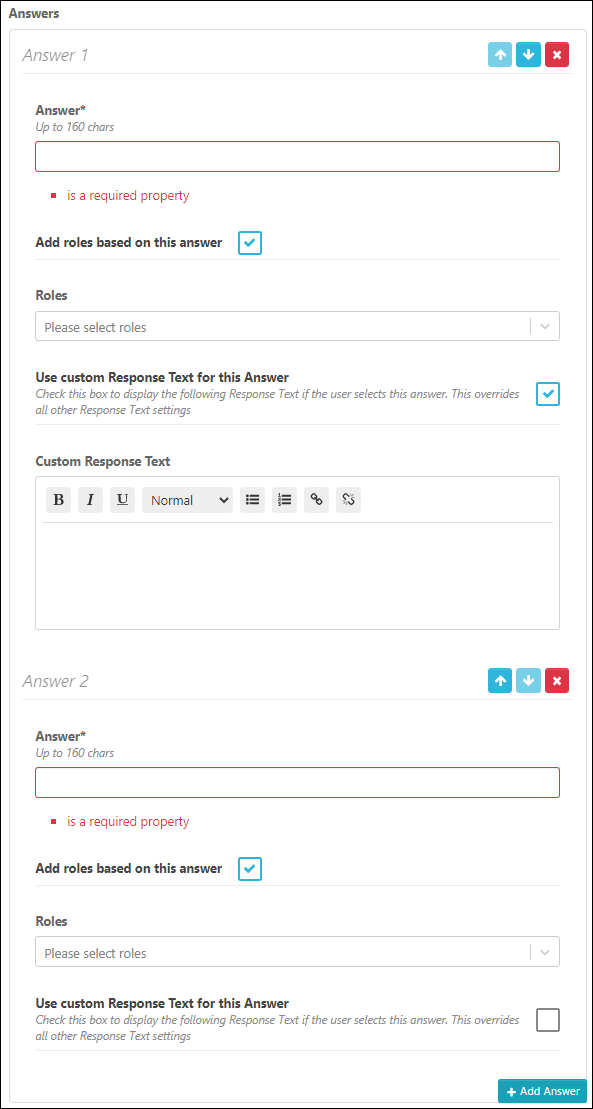The width and height of the screenshot is (593, 1109).
Task: Delete Answer 2 with red X button
Action: tap(557, 681)
